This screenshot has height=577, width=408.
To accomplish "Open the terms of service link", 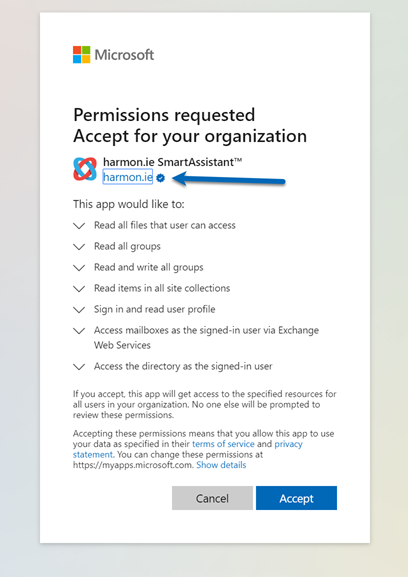I will pos(223,444).
